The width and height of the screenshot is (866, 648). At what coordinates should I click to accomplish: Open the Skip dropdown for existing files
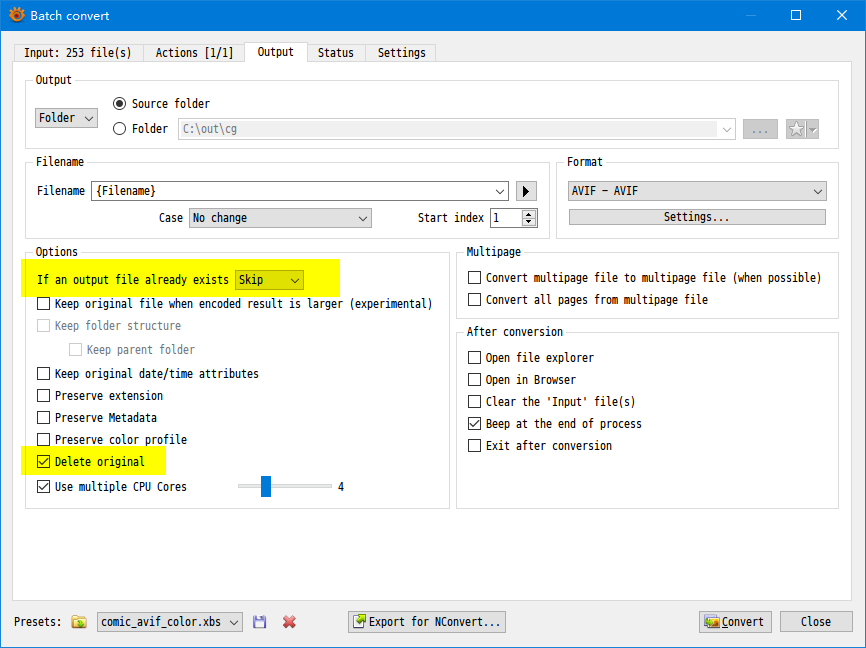pyautogui.click(x=269, y=280)
